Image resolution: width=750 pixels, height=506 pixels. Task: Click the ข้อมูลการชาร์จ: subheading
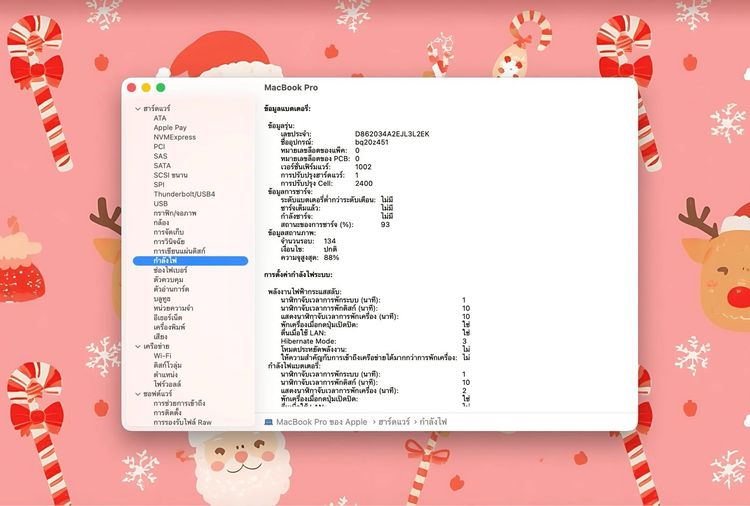click(290, 191)
